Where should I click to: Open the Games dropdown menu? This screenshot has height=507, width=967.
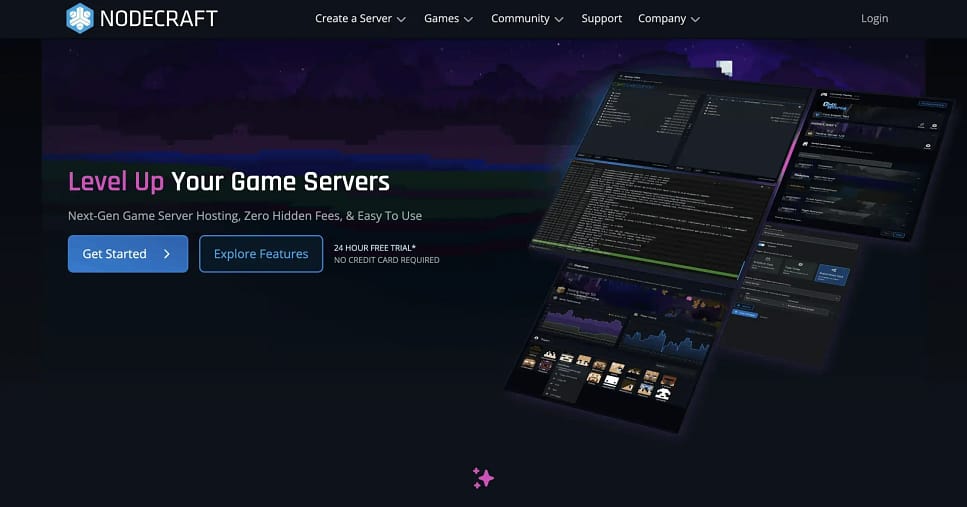(x=448, y=18)
